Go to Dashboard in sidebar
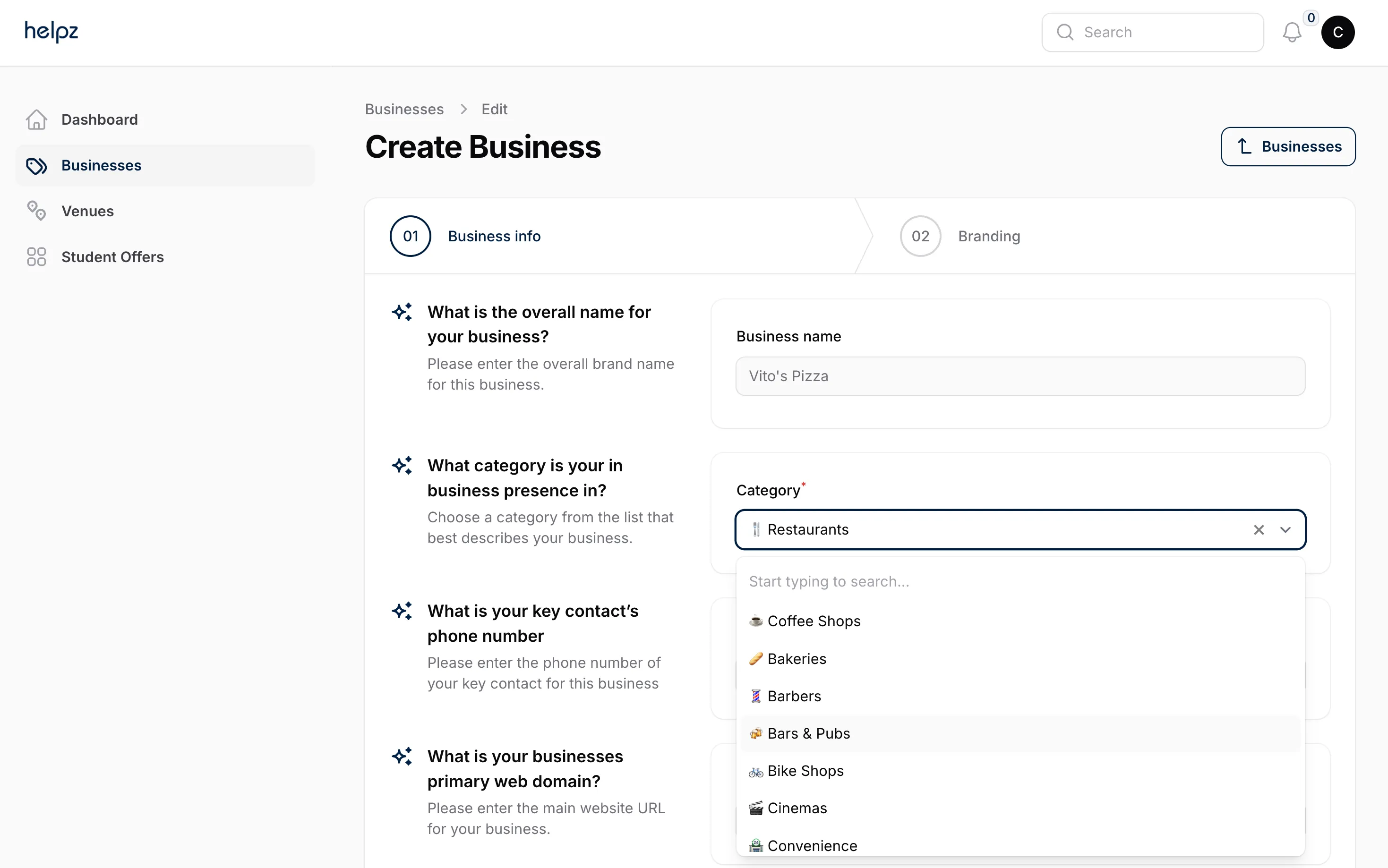The height and width of the screenshot is (868, 1388). [x=165, y=119]
